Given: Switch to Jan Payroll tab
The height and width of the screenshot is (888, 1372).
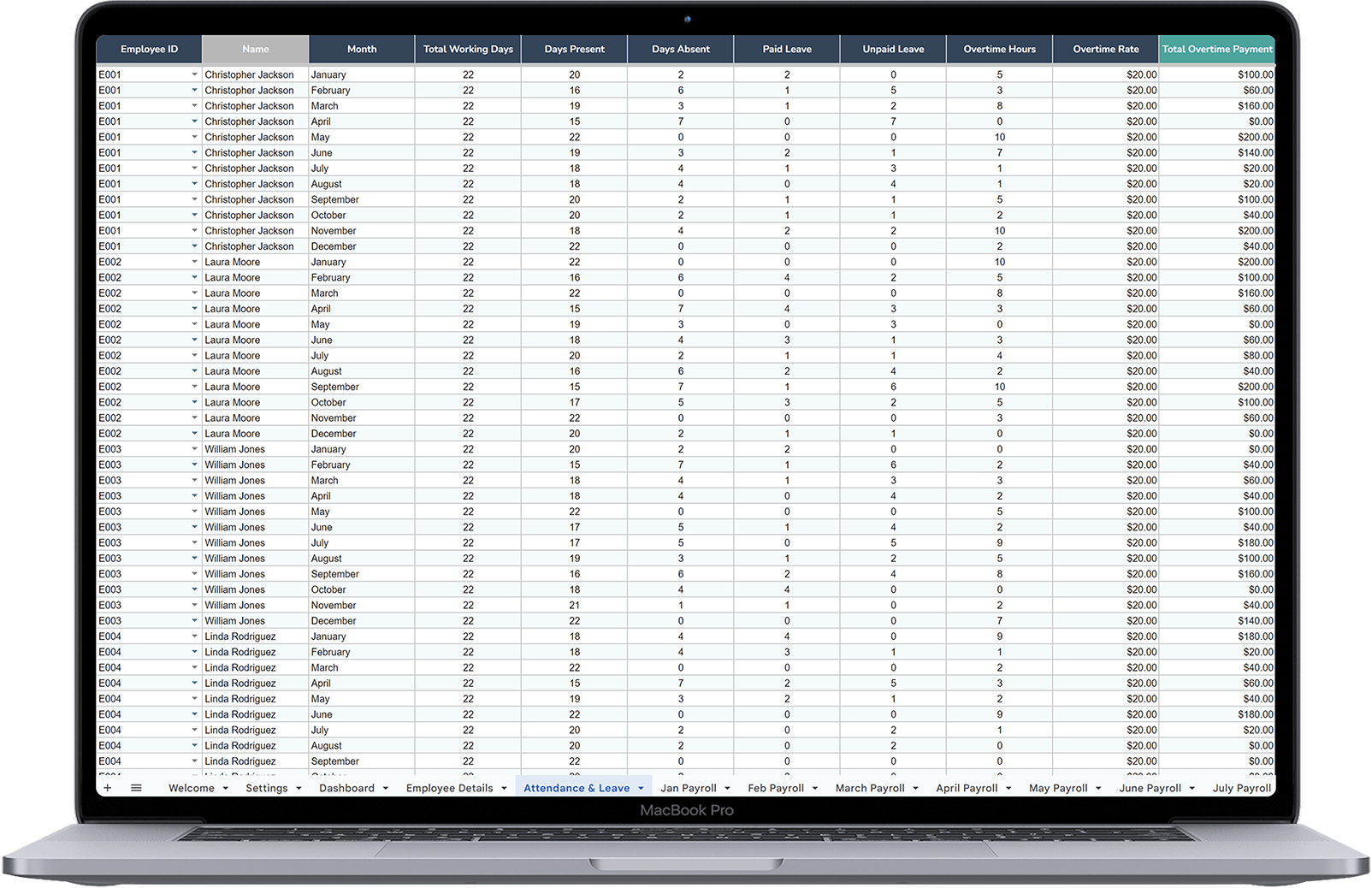Looking at the screenshot, I should point(689,788).
